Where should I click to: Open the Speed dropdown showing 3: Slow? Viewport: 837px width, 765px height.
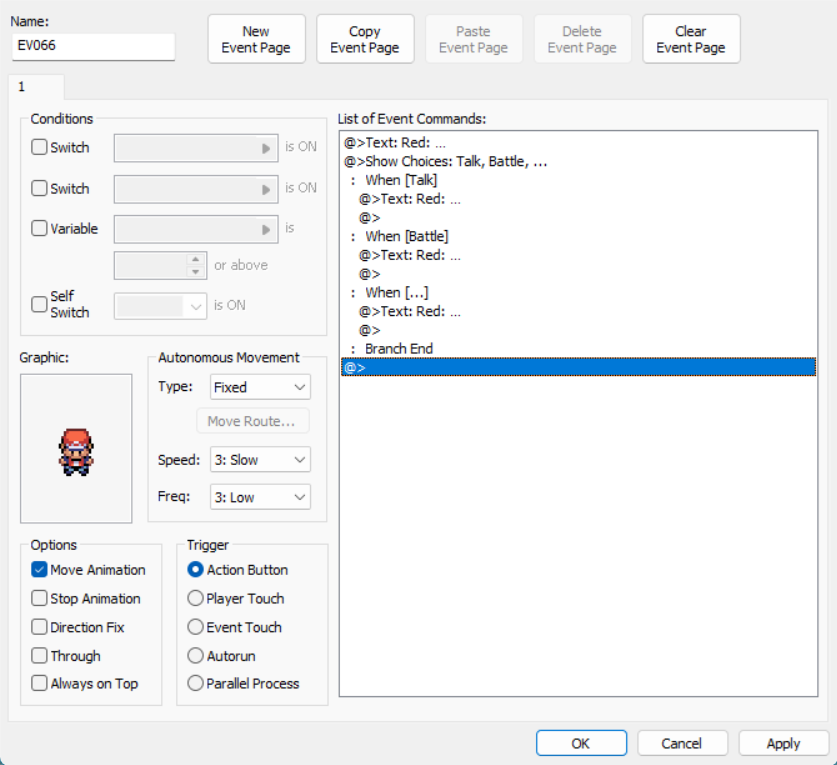pos(260,460)
